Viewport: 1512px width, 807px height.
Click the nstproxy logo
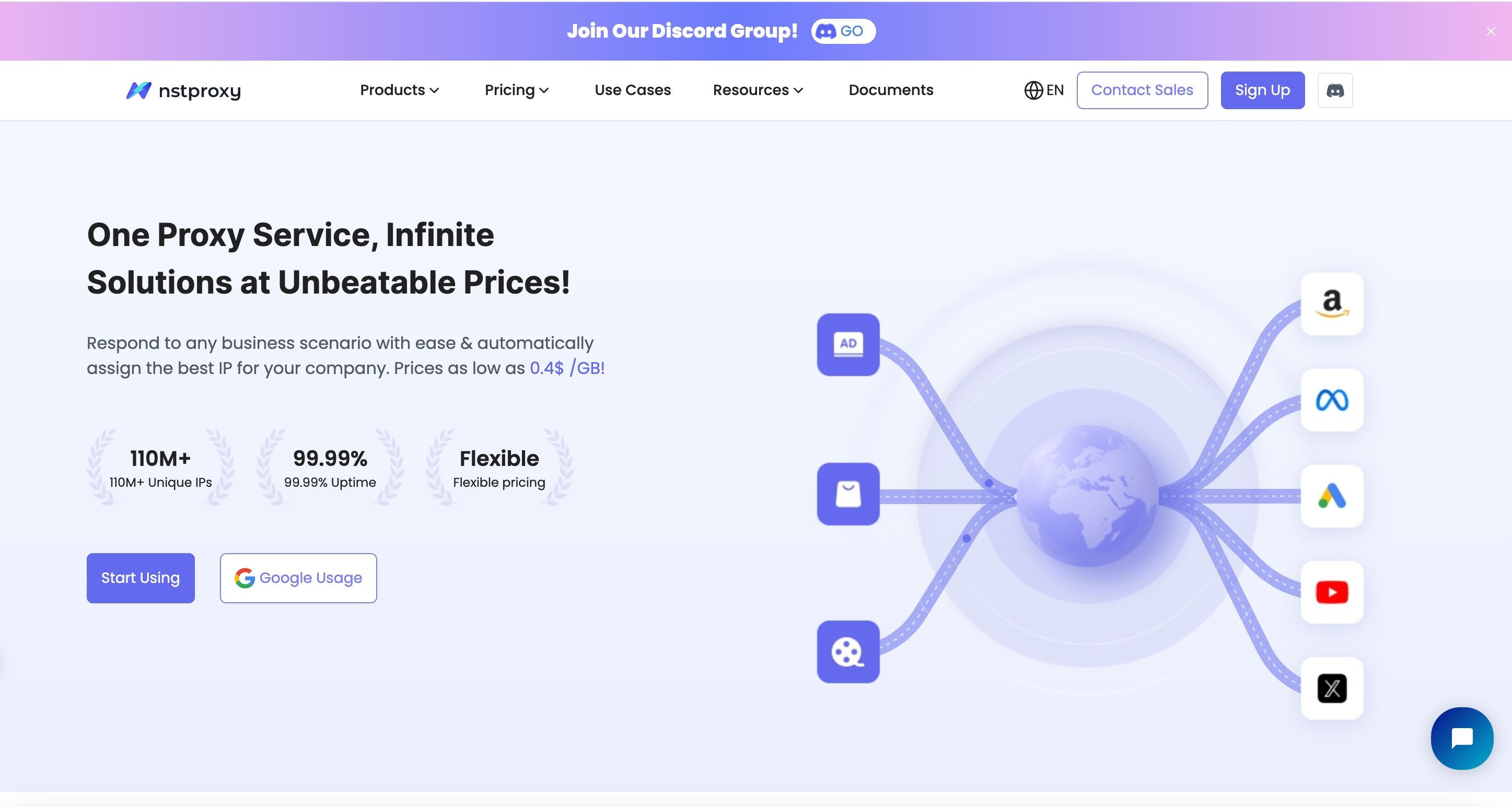pyautogui.click(x=184, y=90)
